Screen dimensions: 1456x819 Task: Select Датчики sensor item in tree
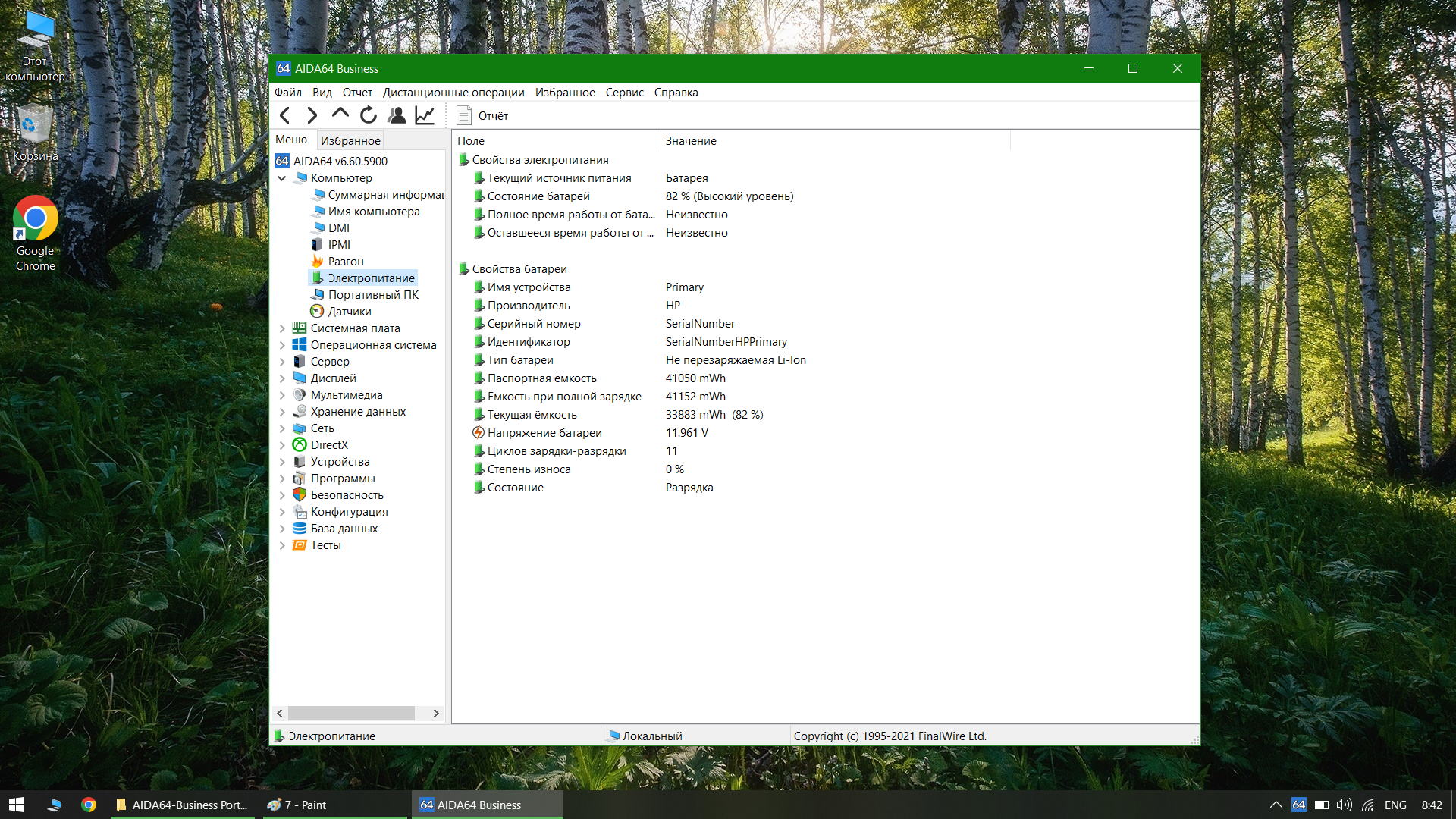click(x=349, y=312)
